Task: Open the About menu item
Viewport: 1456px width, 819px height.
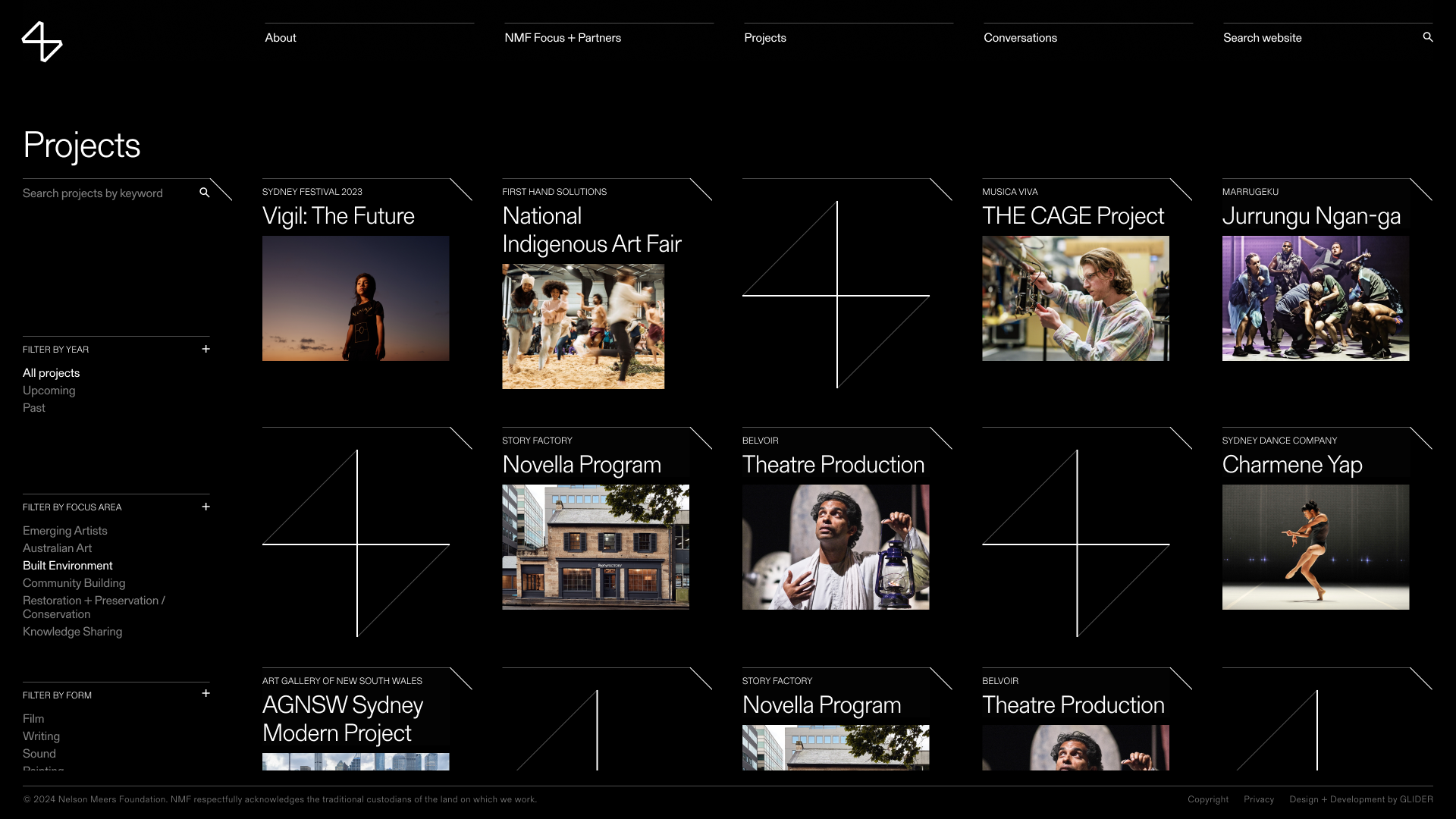Action: point(281,38)
